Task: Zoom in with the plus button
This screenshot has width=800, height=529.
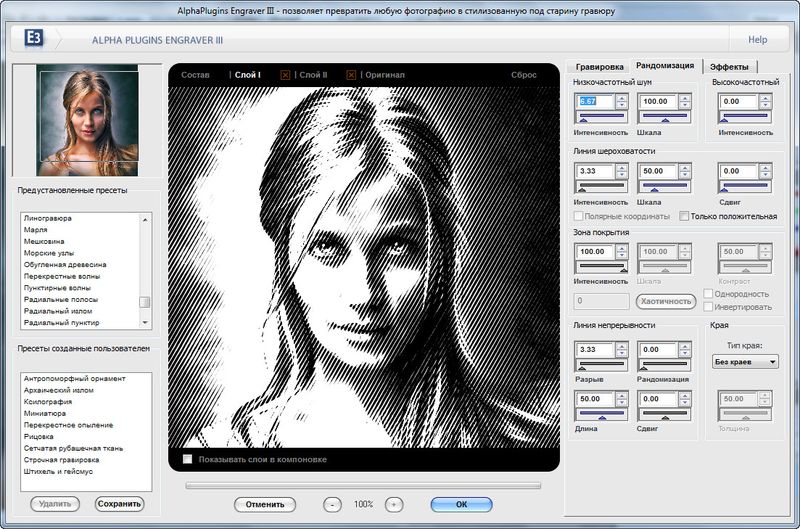Action: pyautogui.click(x=394, y=505)
